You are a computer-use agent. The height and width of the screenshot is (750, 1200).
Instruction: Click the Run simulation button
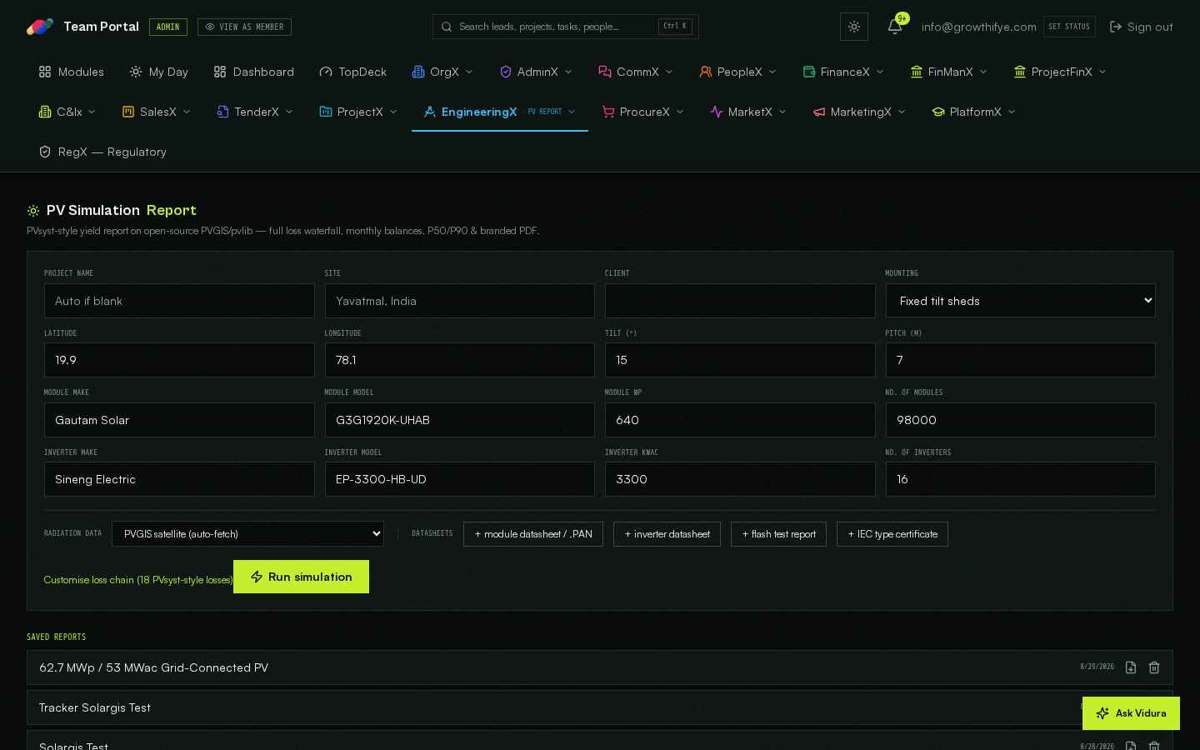coord(301,577)
